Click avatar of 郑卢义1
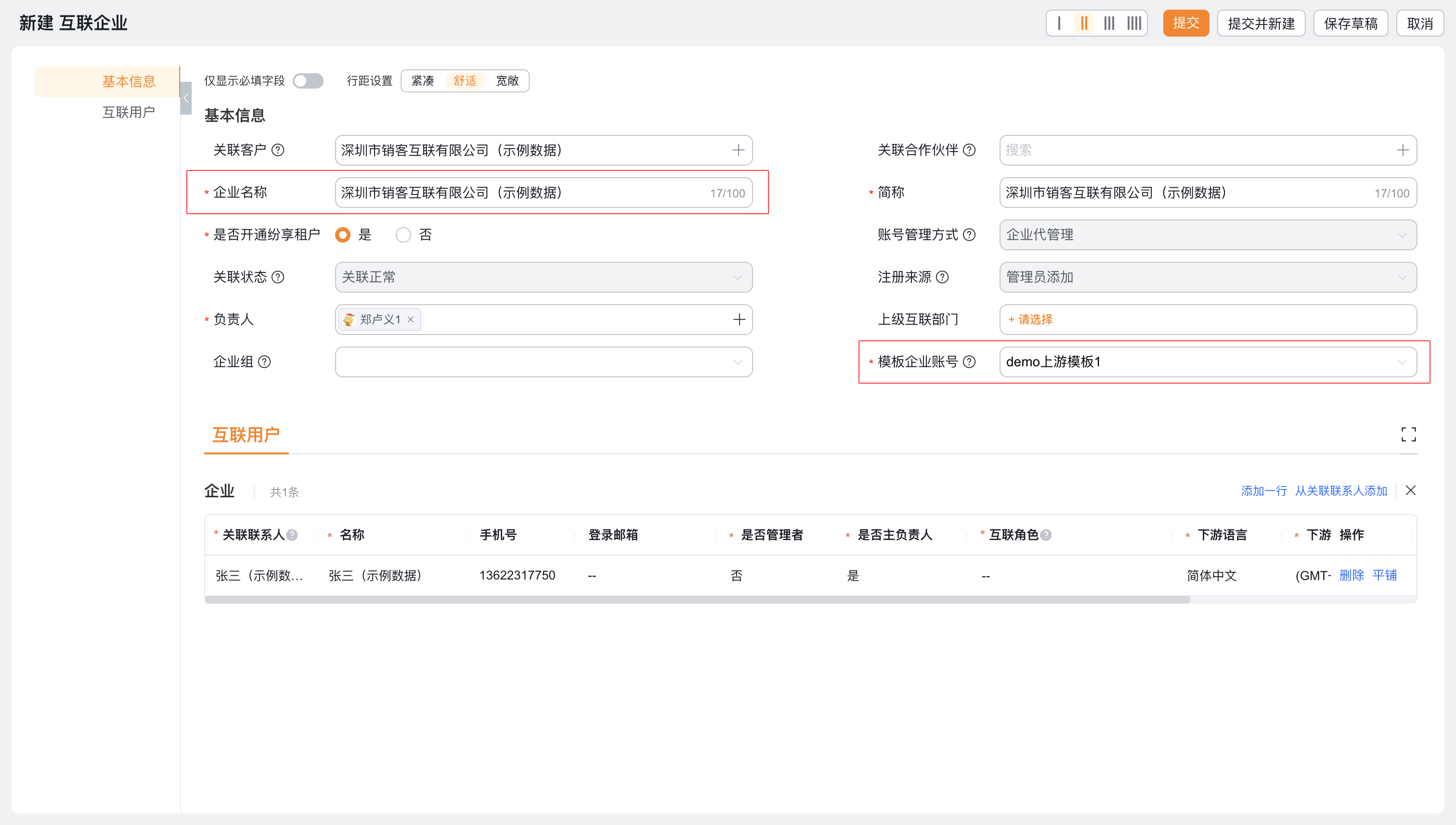 point(349,320)
